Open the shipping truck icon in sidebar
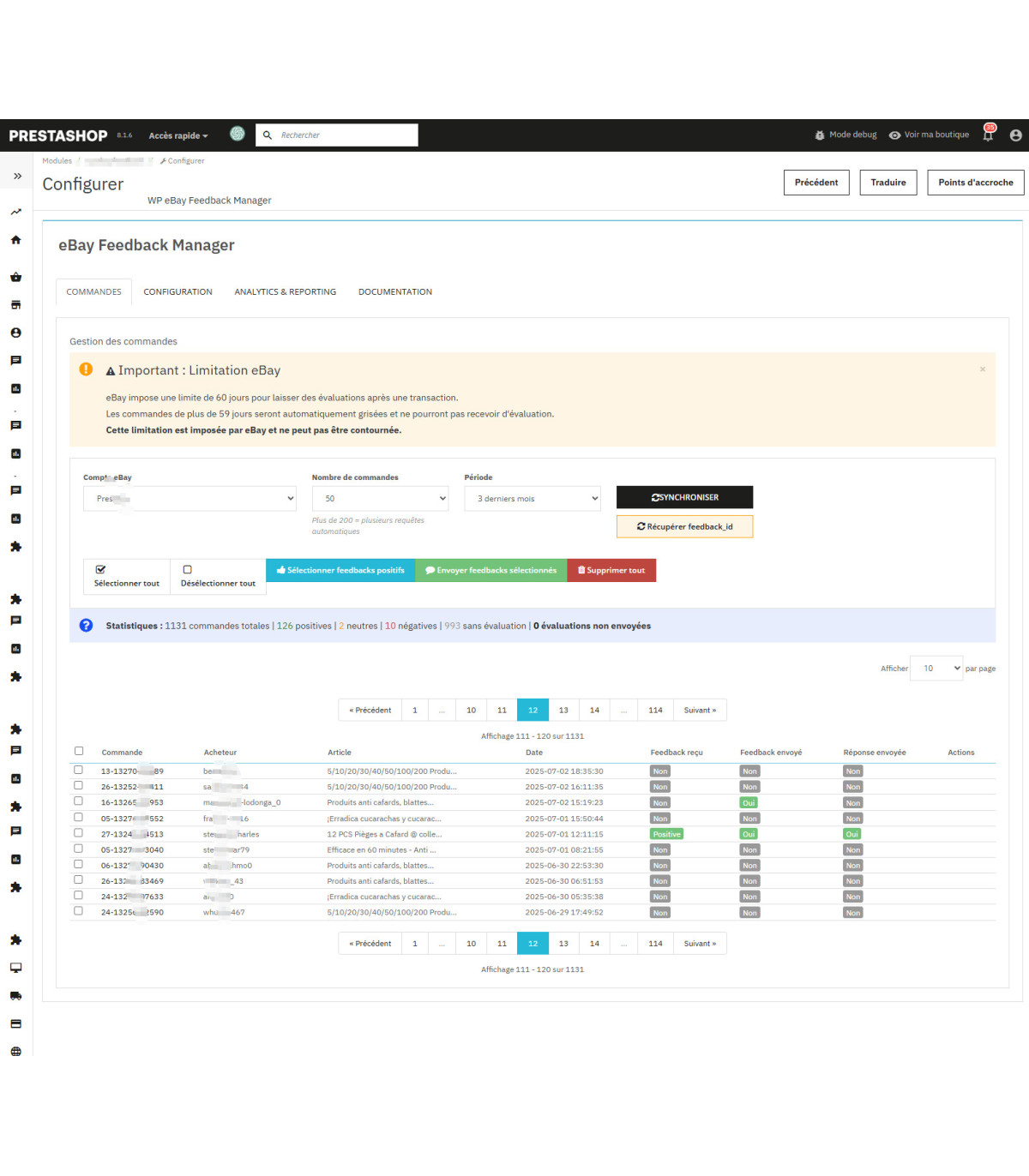 pyautogui.click(x=15, y=996)
